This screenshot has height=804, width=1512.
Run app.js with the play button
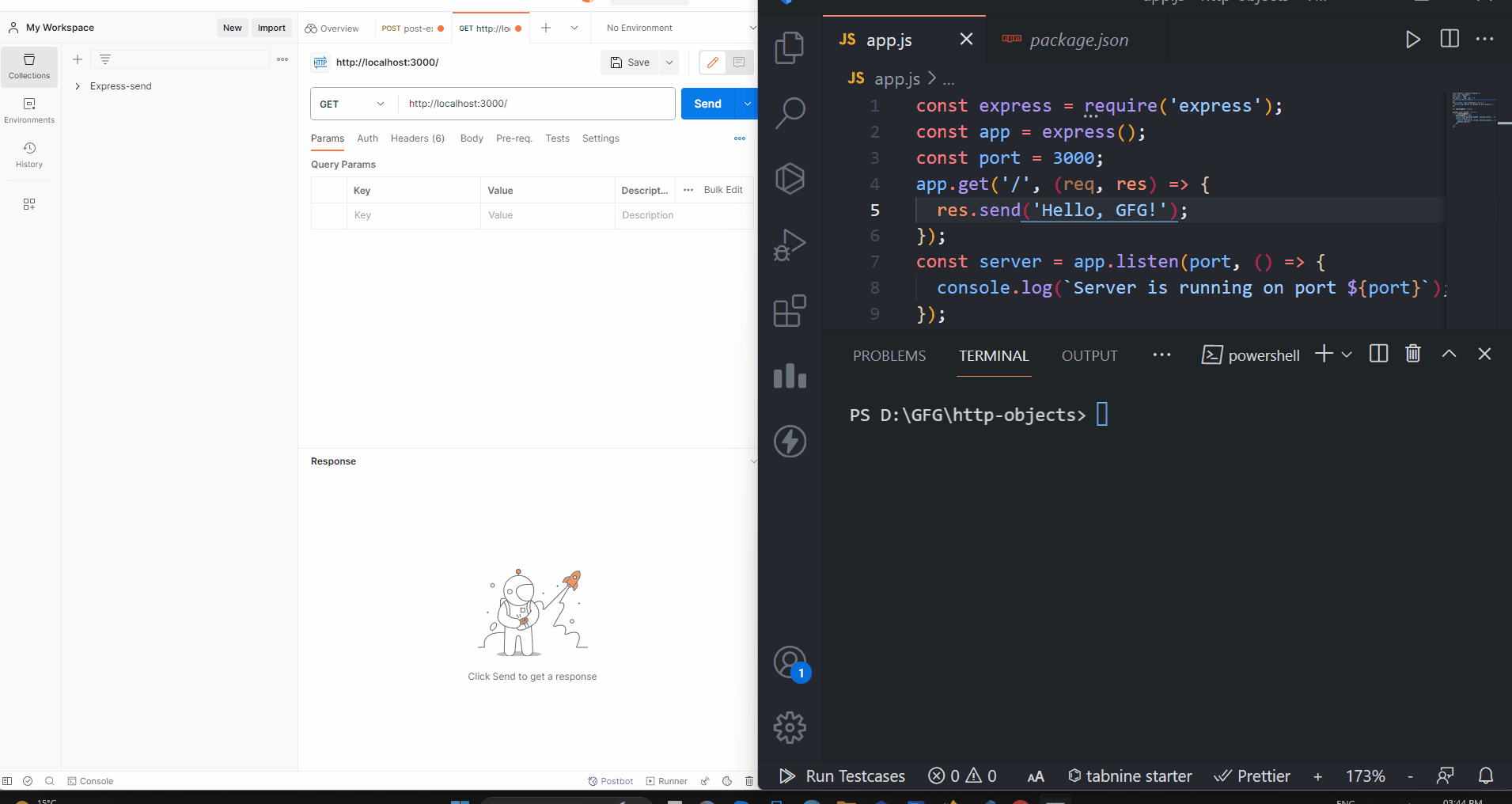[x=1413, y=39]
